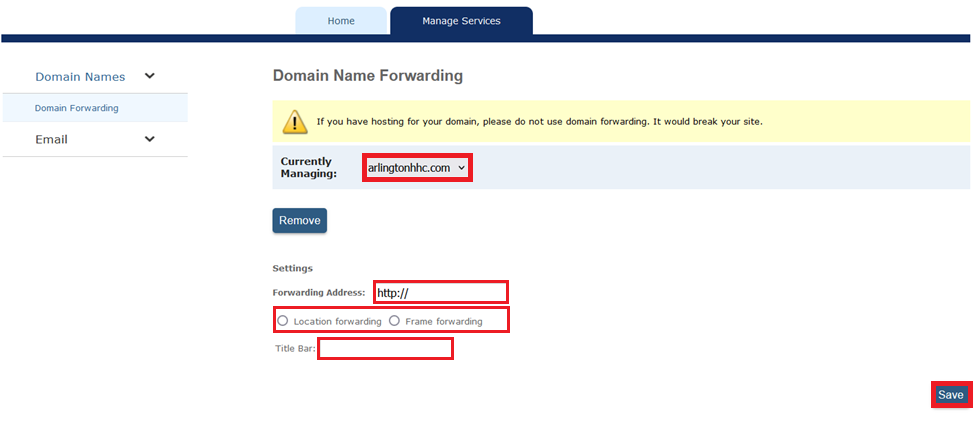Open the Currently Managing domain dropdown

416,168
